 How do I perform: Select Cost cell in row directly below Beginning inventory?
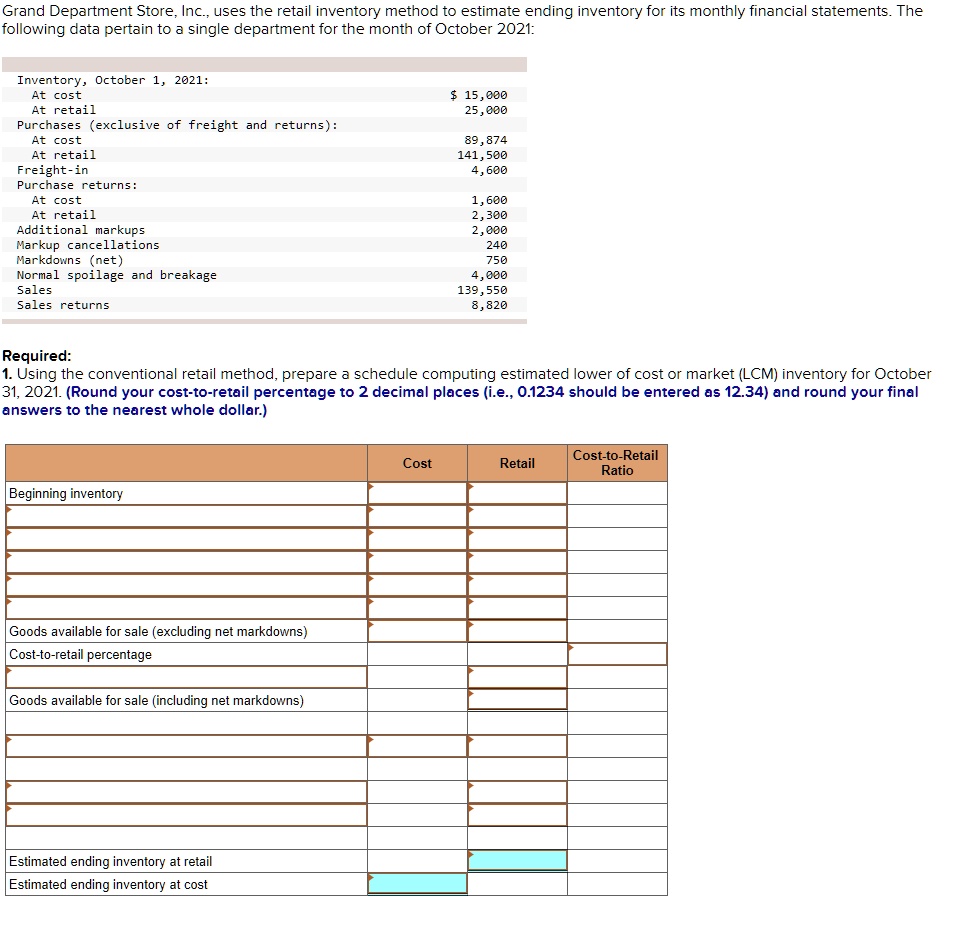coord(417,516)
